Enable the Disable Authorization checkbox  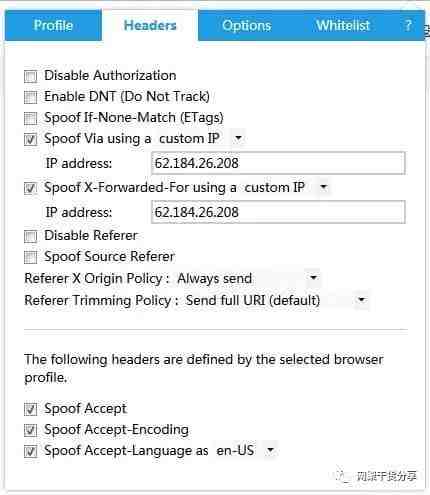[30, 76]
